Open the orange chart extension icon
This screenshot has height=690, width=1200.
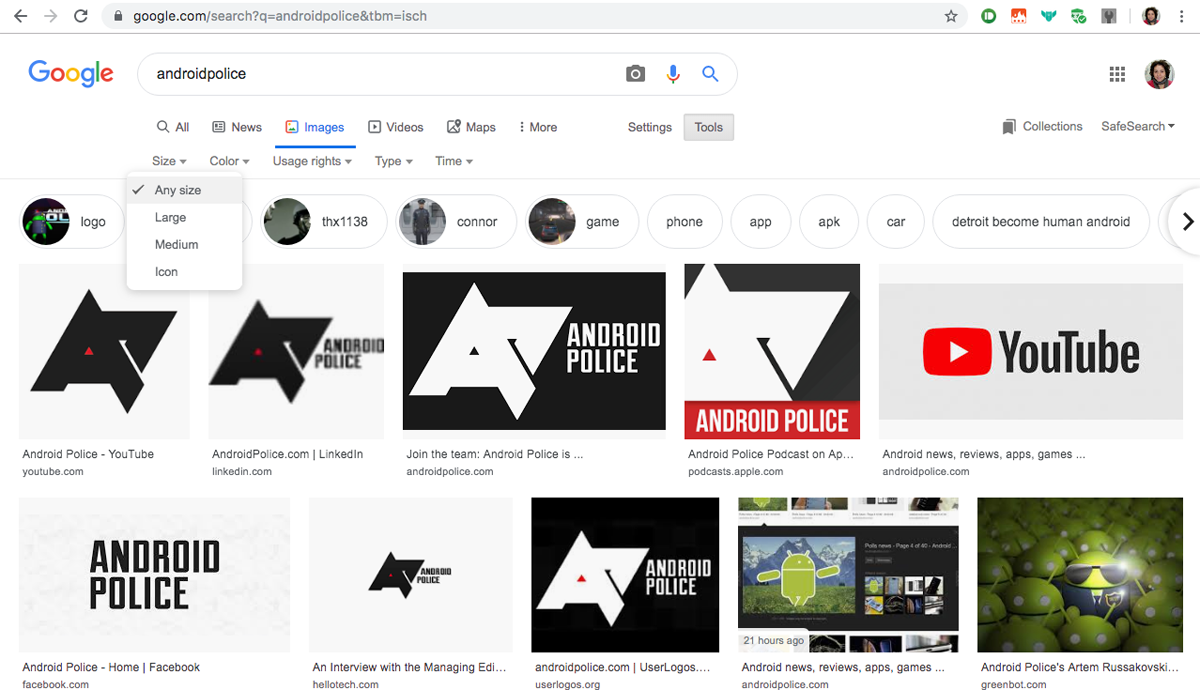(x=1019, y=16)
